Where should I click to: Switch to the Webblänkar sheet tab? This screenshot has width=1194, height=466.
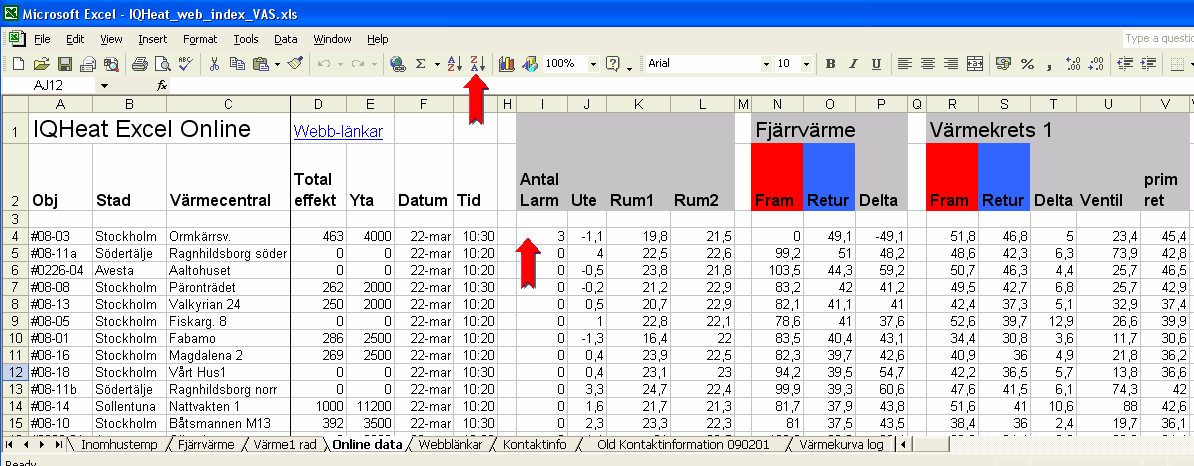(451, 444)
